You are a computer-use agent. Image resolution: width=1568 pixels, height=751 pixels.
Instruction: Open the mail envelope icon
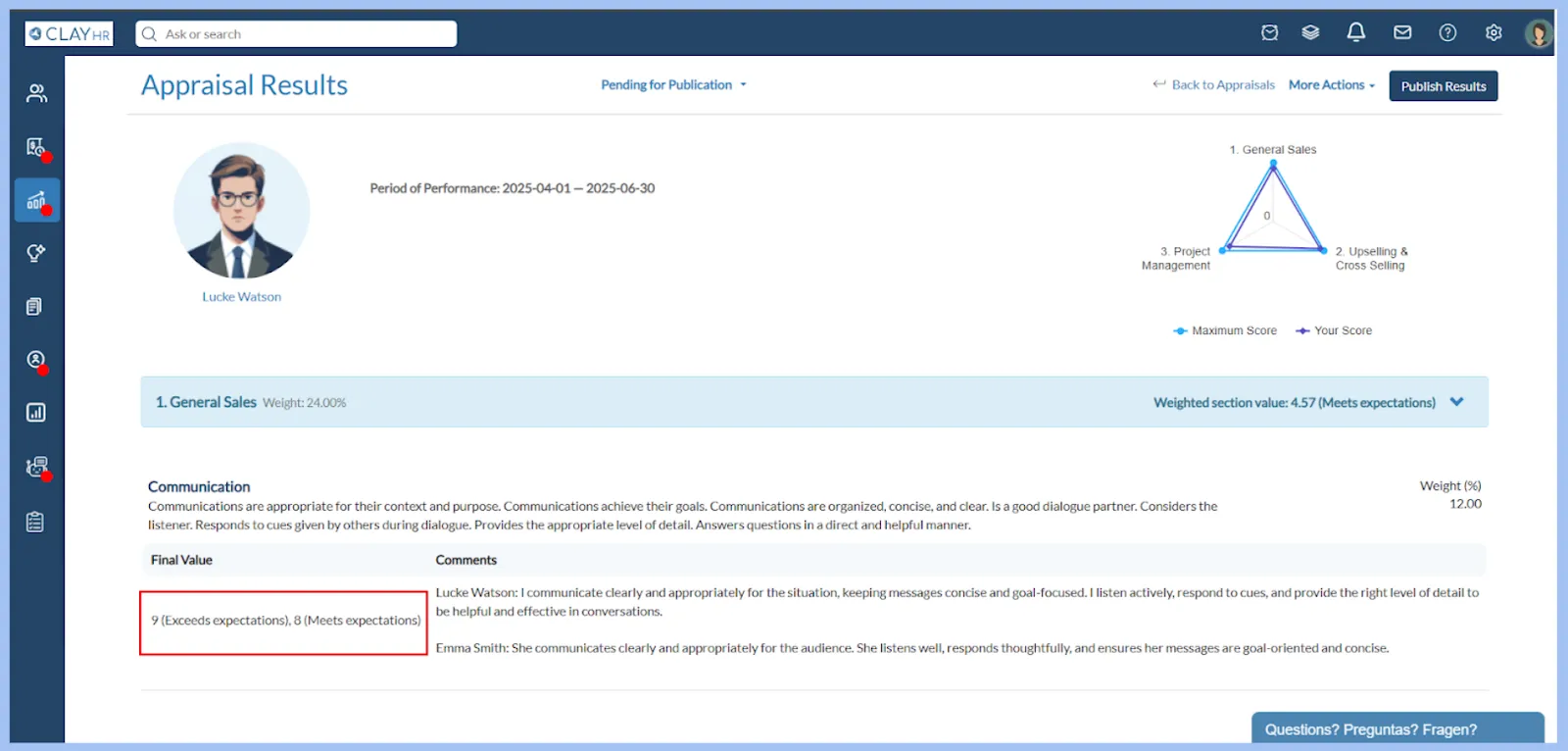[1402, 32]
